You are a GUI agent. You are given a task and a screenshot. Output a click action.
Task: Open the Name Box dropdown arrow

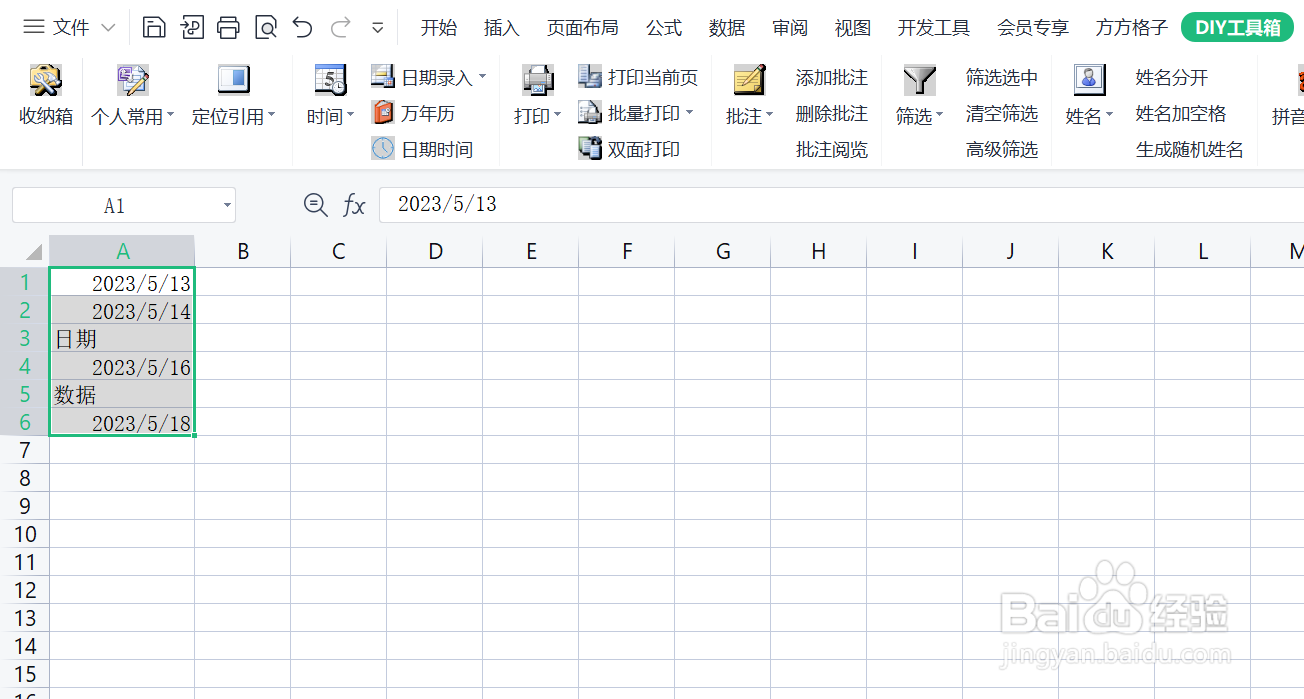coord(227,206)
